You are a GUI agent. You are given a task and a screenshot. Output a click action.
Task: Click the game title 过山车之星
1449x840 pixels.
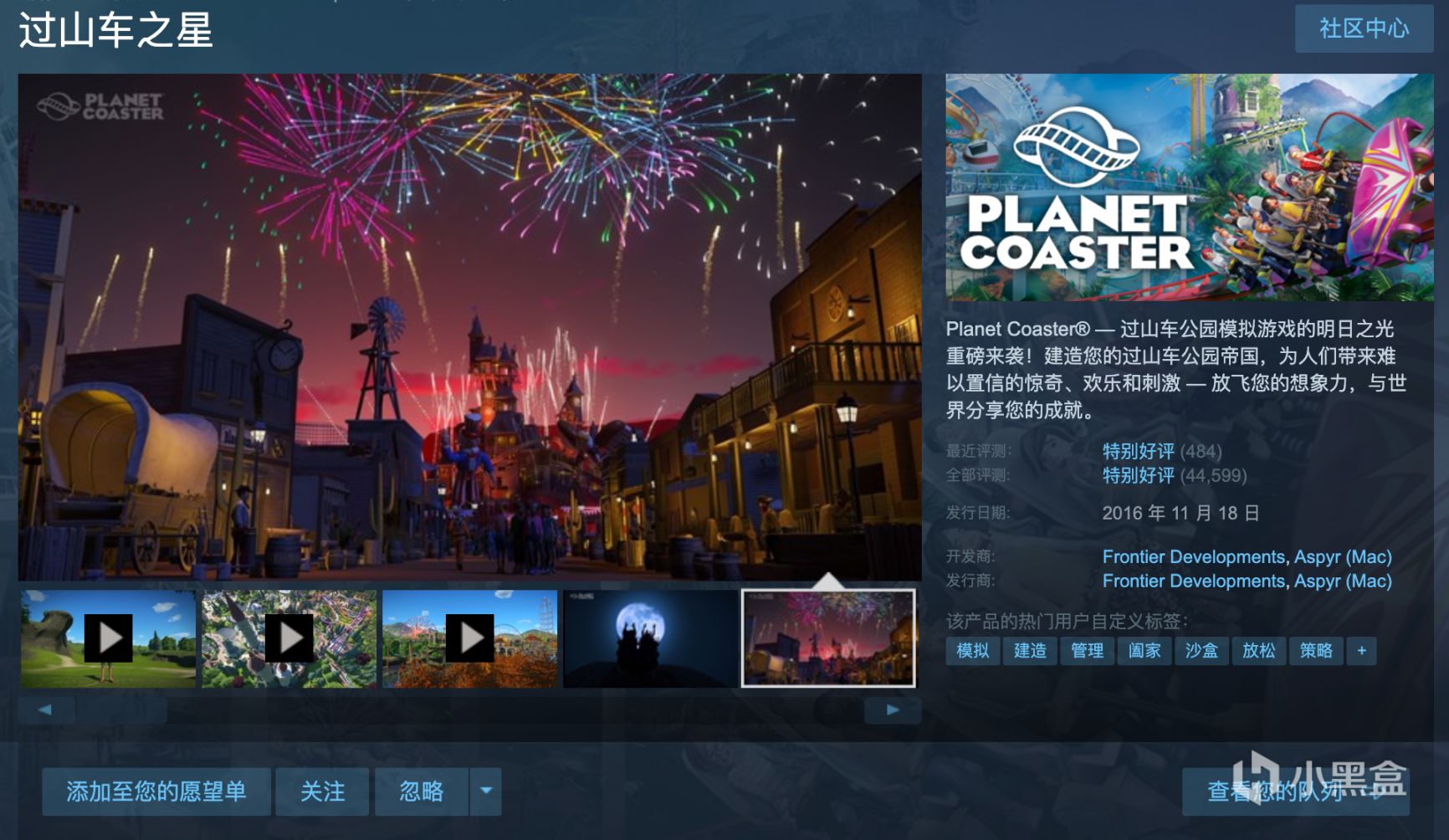coord(115,30)
